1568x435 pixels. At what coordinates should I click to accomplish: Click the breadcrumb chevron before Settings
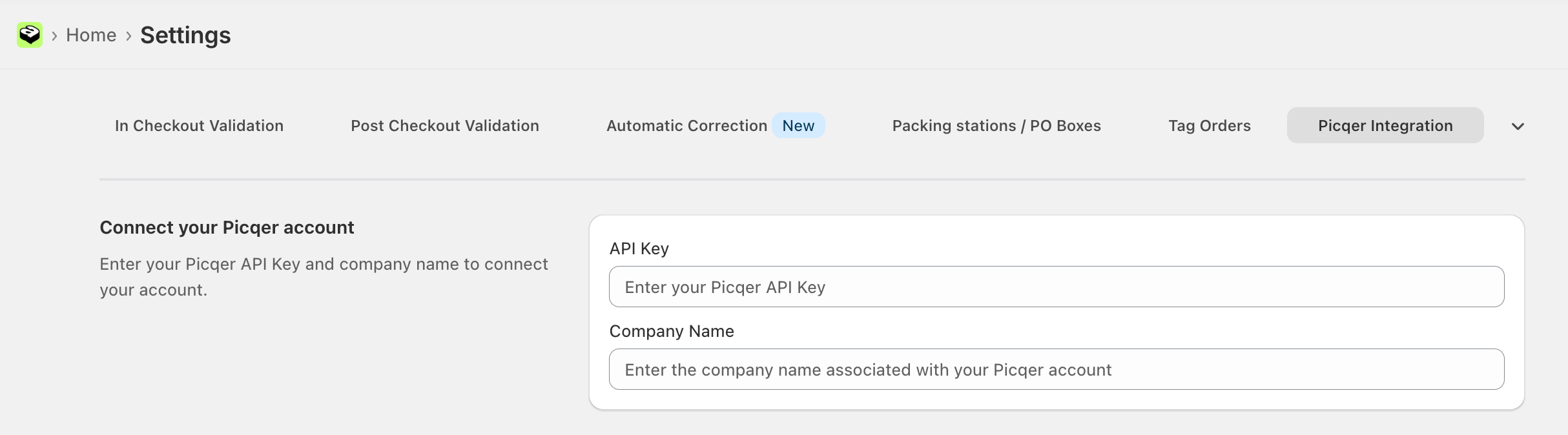pyautogui.click(x=129, y=35)
